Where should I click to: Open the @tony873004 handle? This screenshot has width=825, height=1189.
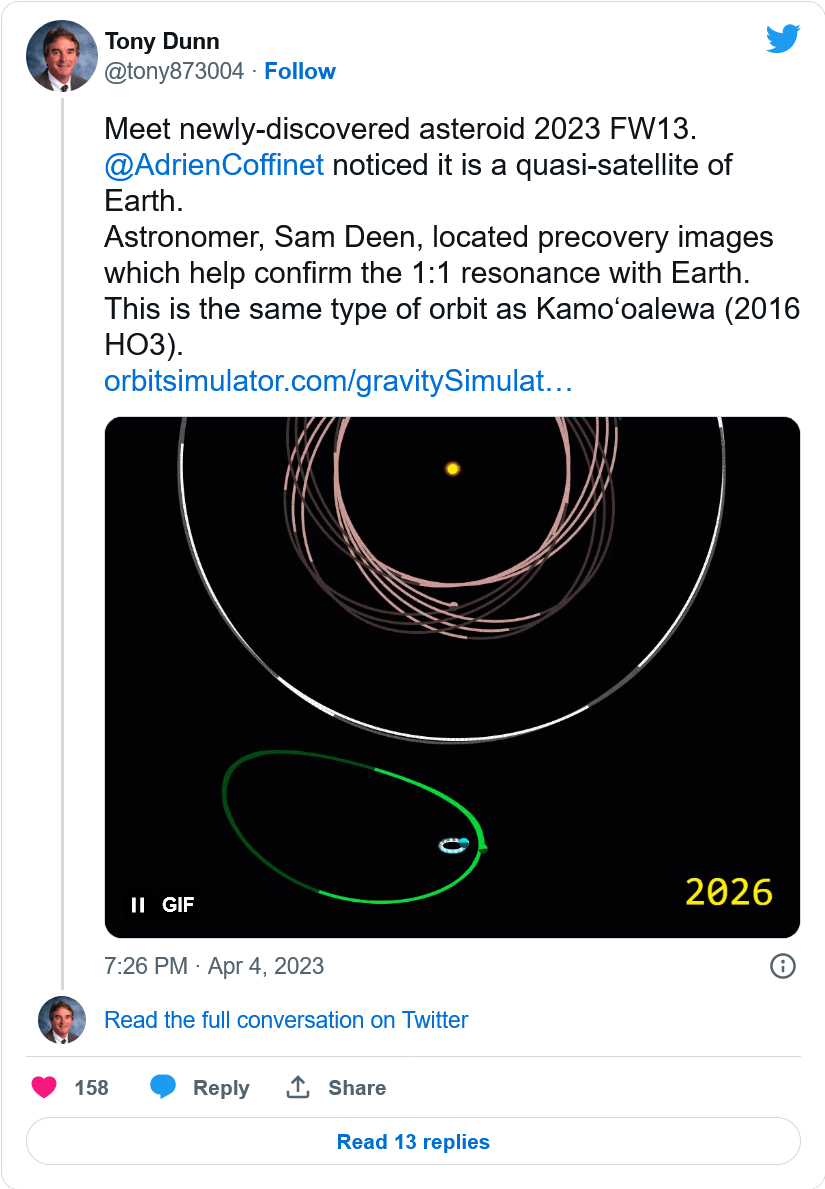[175, 71]
